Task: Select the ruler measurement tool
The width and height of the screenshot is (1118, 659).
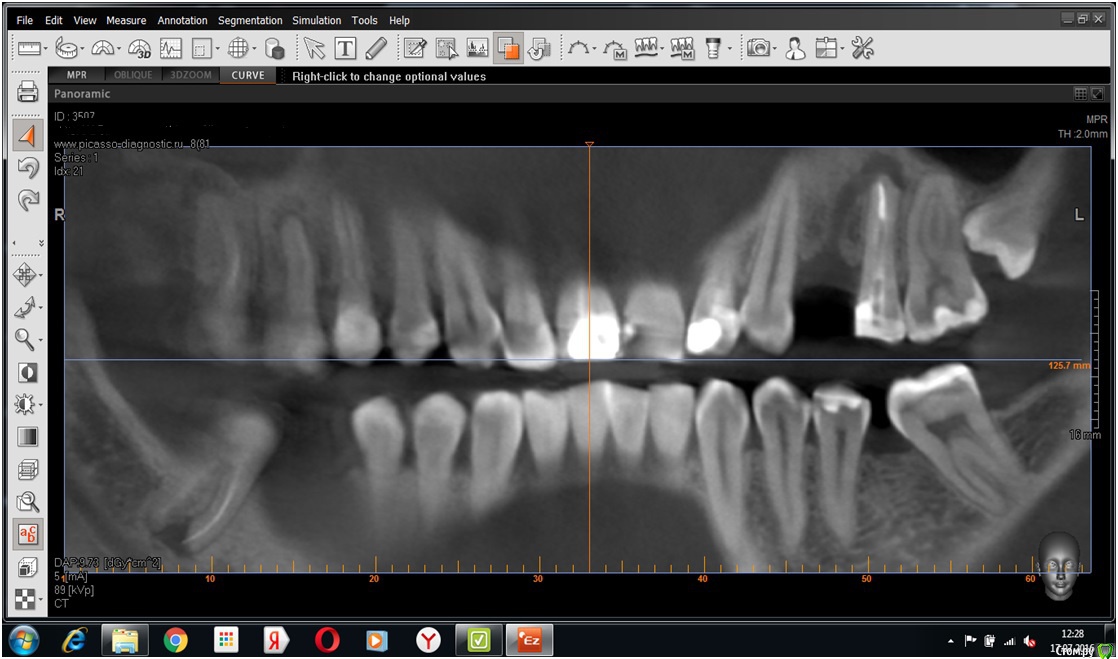Action: (29, 48)
